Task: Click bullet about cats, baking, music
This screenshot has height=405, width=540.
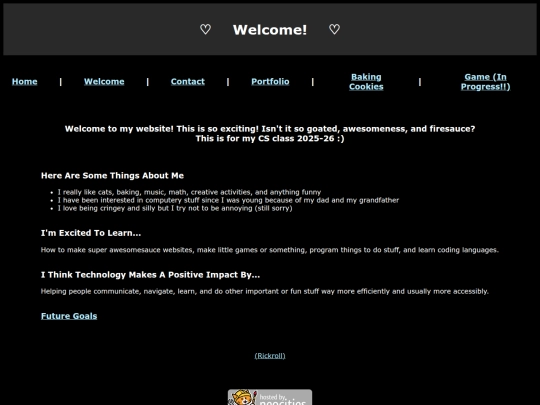Action: click(x=189, y=192)
